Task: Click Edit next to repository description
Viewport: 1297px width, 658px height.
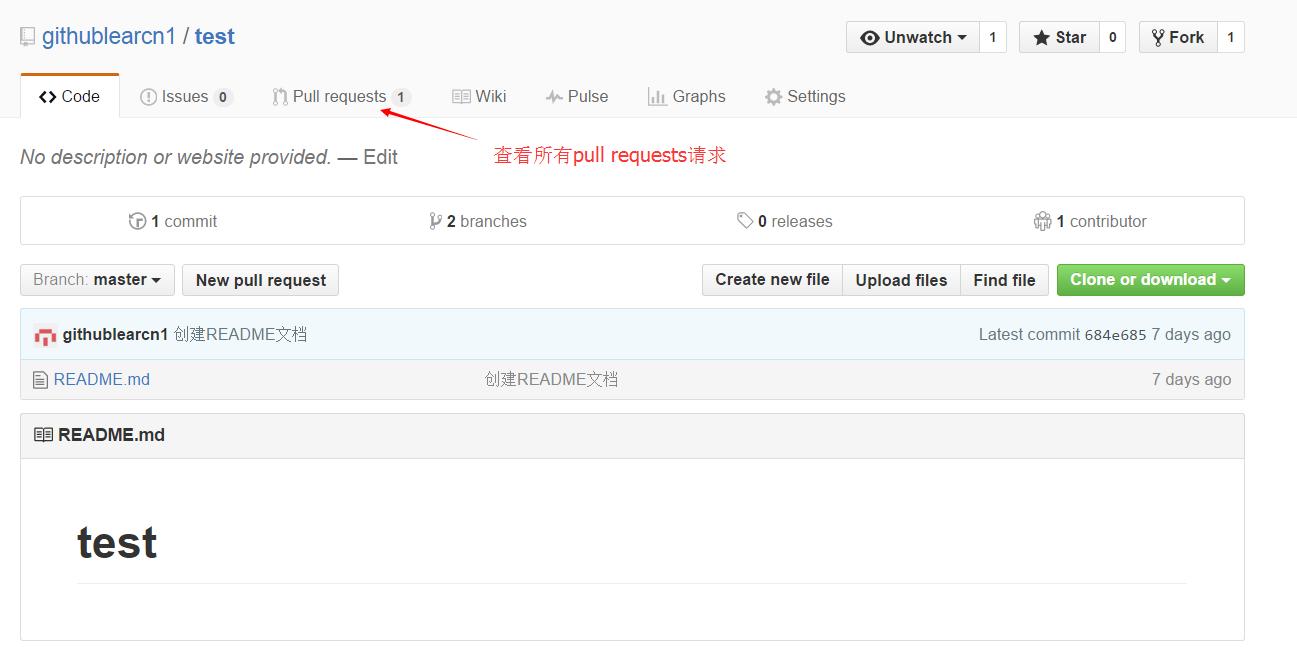Action: (381, 157)
